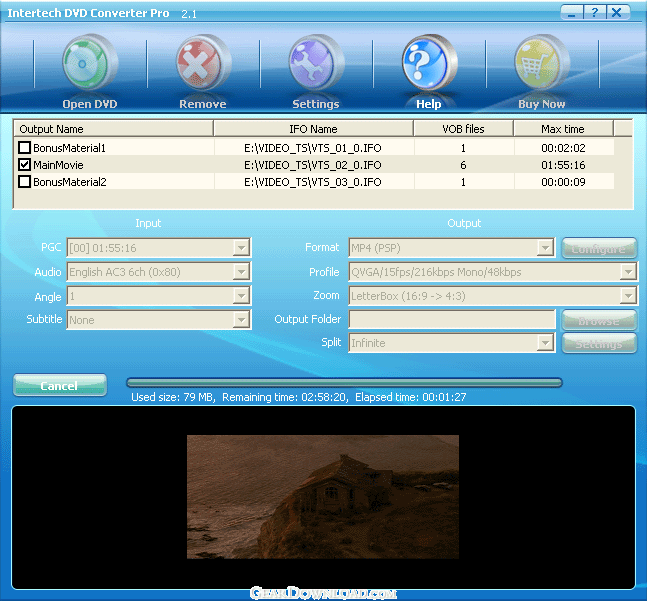647x601 pixels.
Task: Open the Profile dropdown with QVGA setting
Action: click(628, 272)
